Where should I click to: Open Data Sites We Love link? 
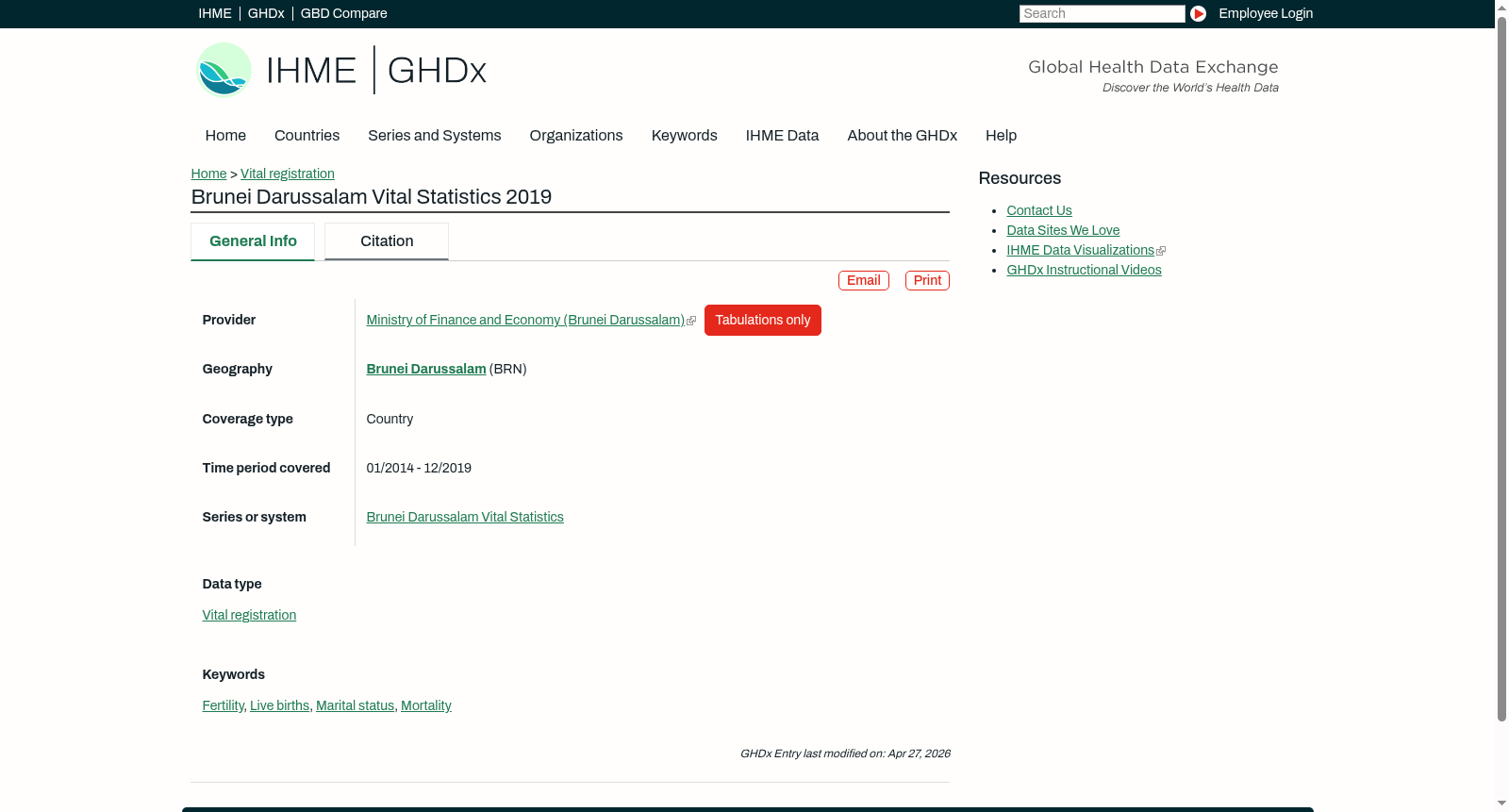click(x=1063, y=231)
